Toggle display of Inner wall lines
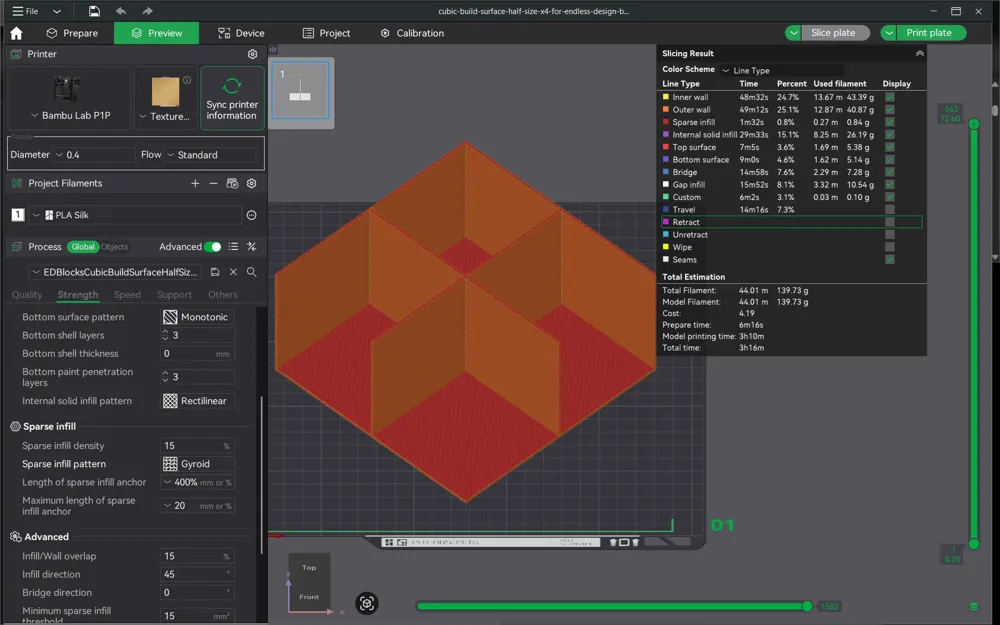Viewport: 1000px width, 625px height. 889,98
